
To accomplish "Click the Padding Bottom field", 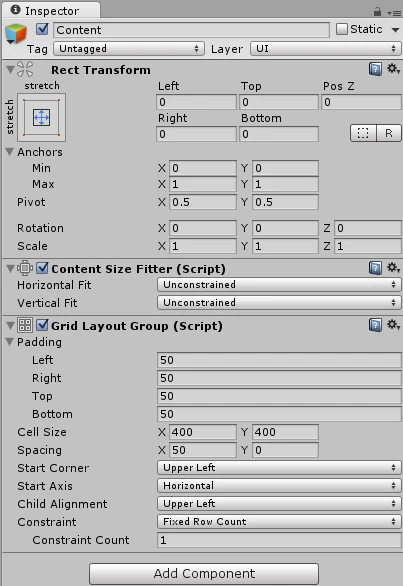I will pyautogui.click(x=279, y=414).
